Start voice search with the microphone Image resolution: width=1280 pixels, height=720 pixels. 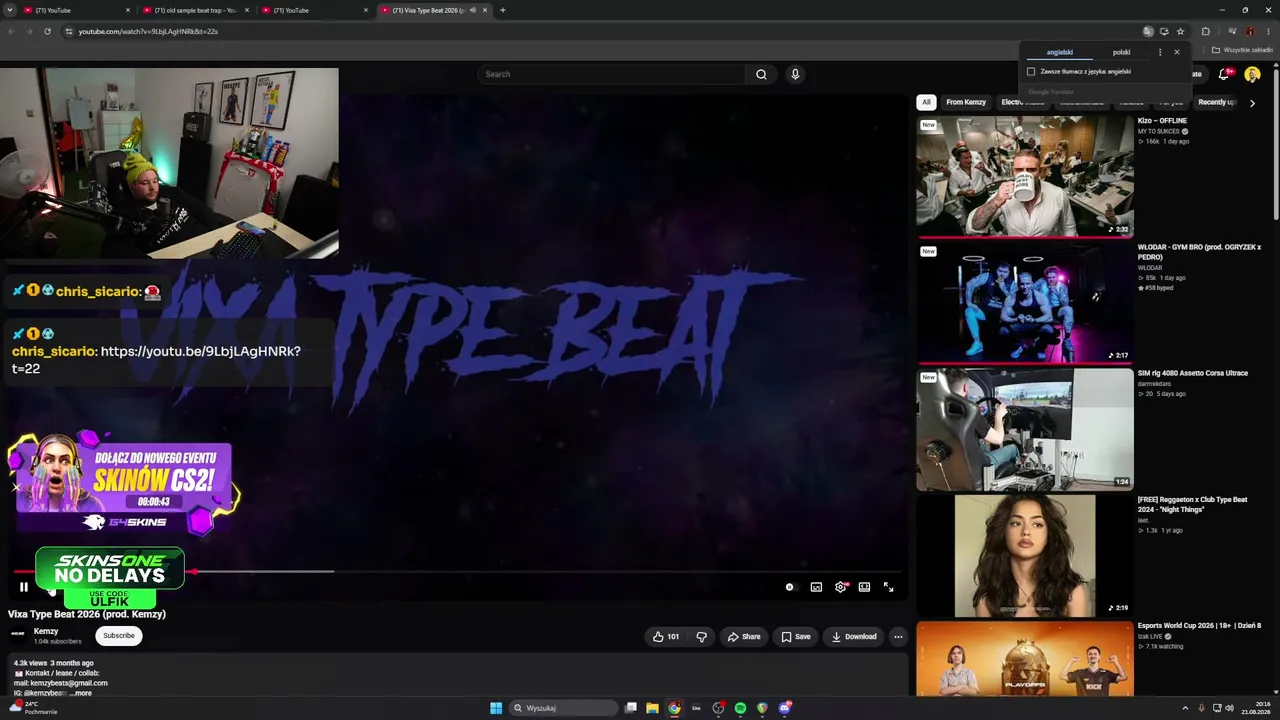click(795, 74)
